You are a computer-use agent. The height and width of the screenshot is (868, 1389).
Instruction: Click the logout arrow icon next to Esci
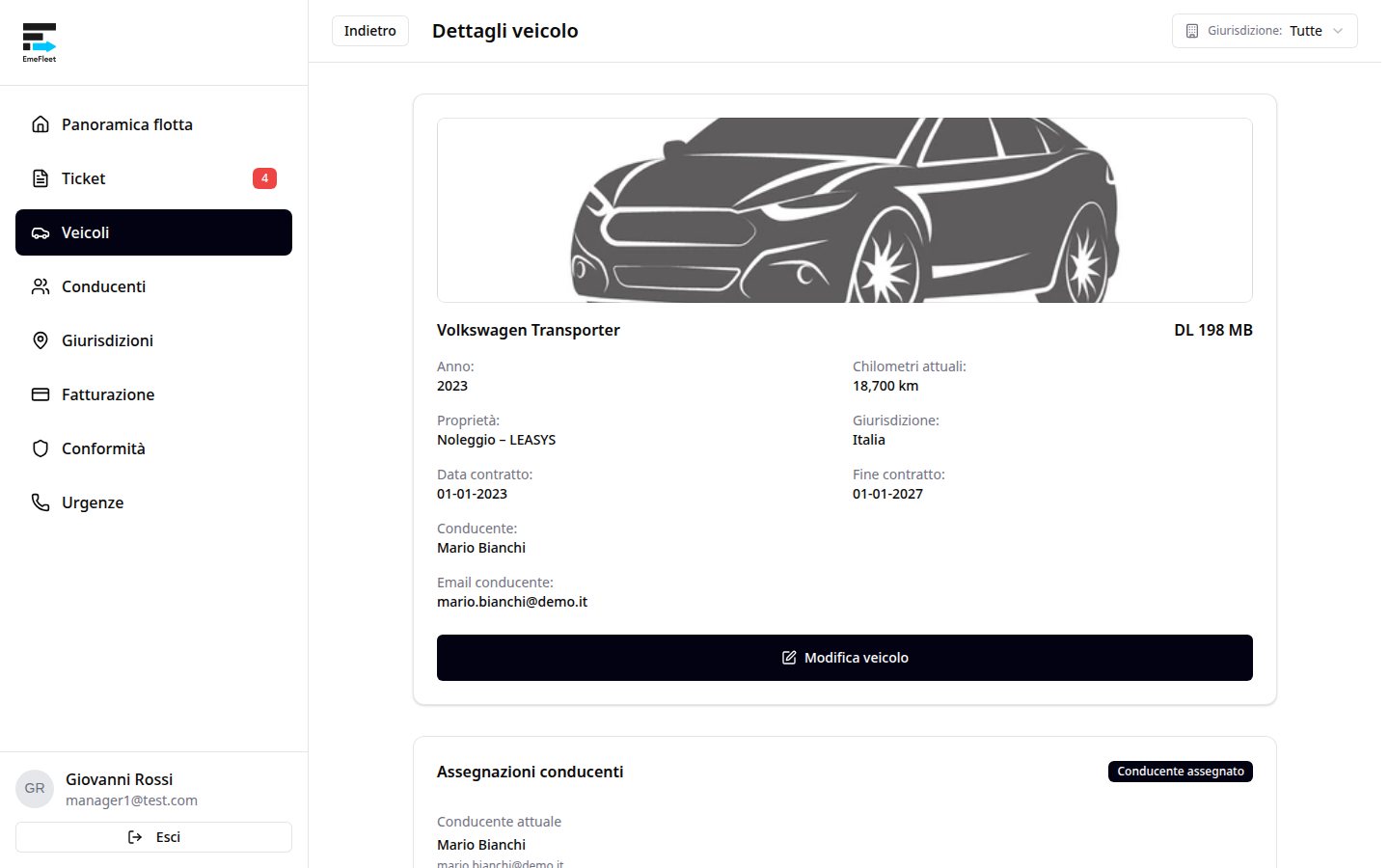tap(135, 837)
